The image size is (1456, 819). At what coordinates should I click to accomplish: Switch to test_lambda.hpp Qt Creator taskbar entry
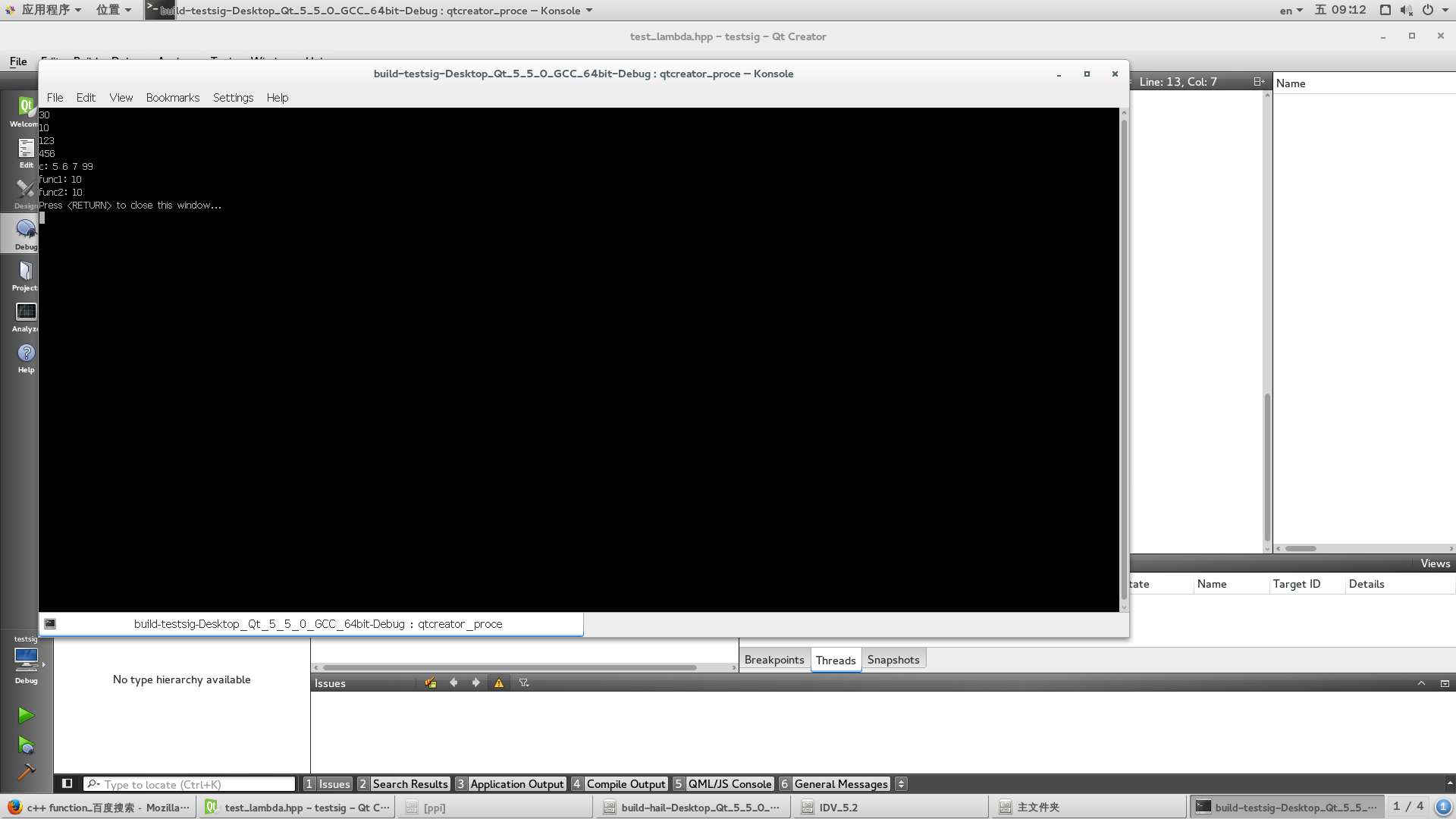(297, 807)
